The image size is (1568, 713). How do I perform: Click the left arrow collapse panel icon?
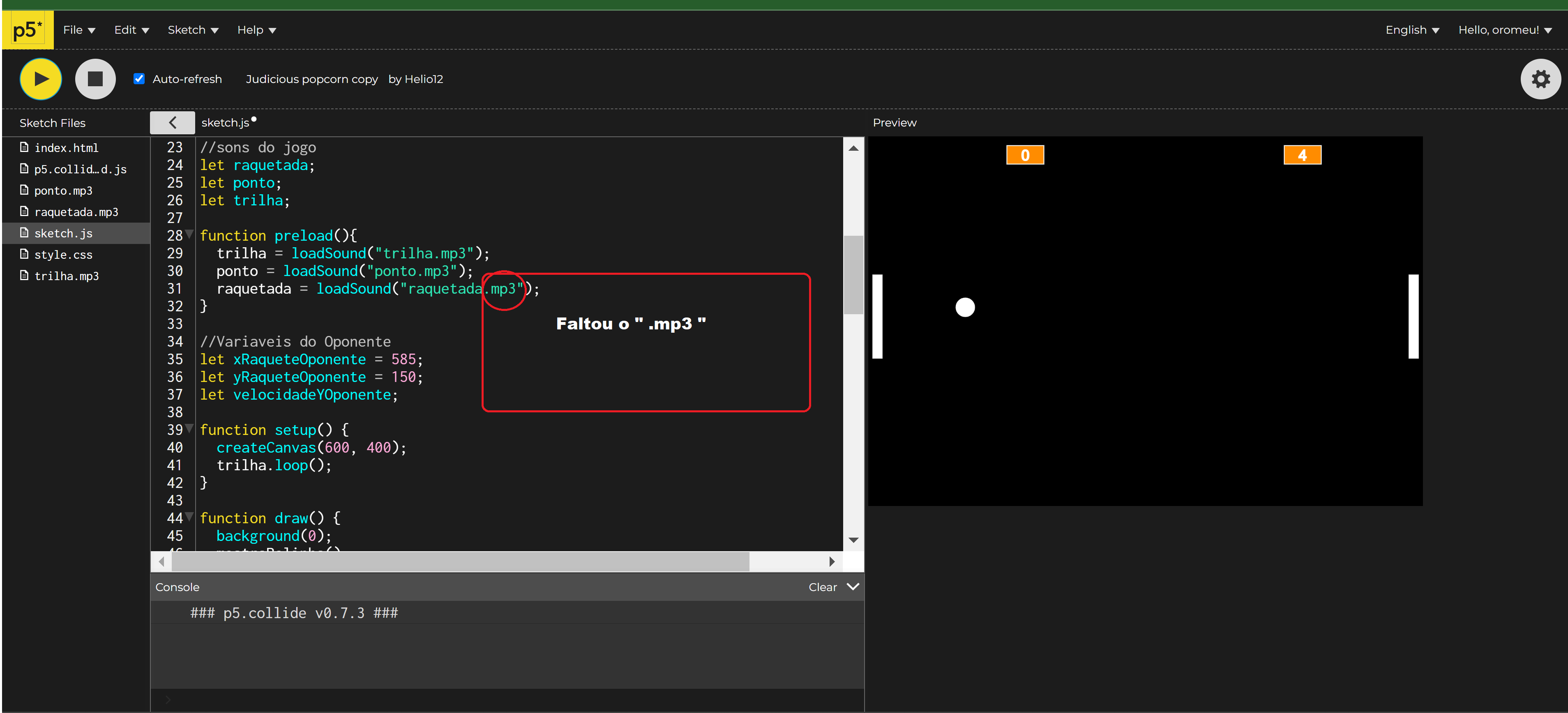[x=173, y=122]
